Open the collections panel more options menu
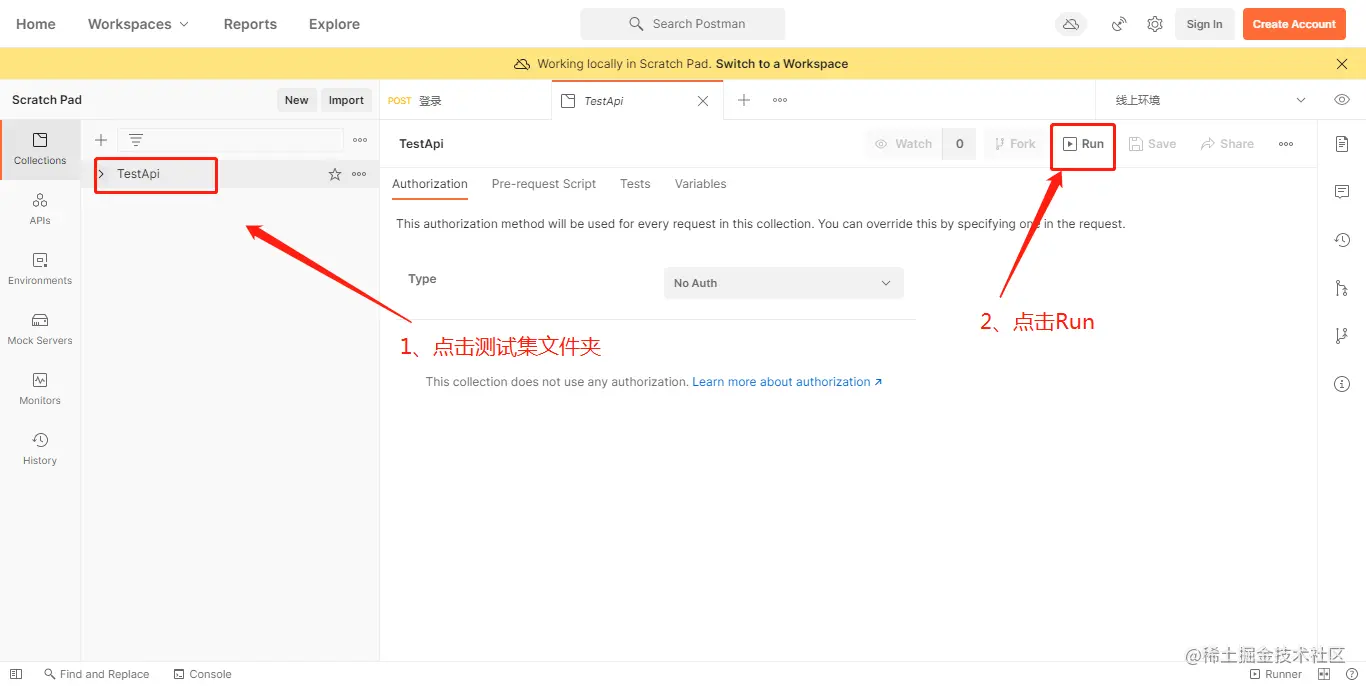The height and width of the screenshot is (686, 1366). coord(360,140)
